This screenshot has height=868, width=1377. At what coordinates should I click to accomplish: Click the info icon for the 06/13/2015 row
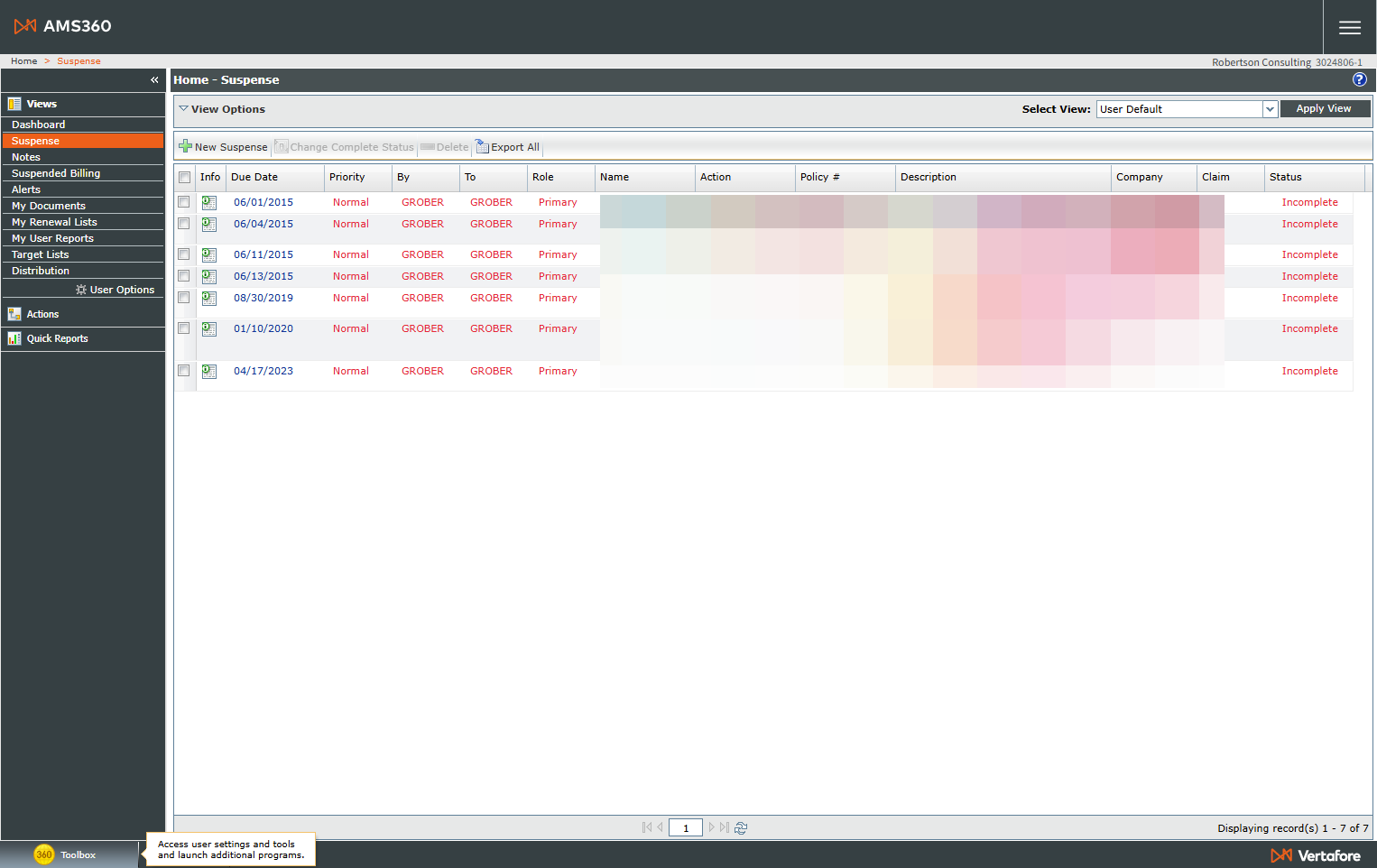point(209,277)
